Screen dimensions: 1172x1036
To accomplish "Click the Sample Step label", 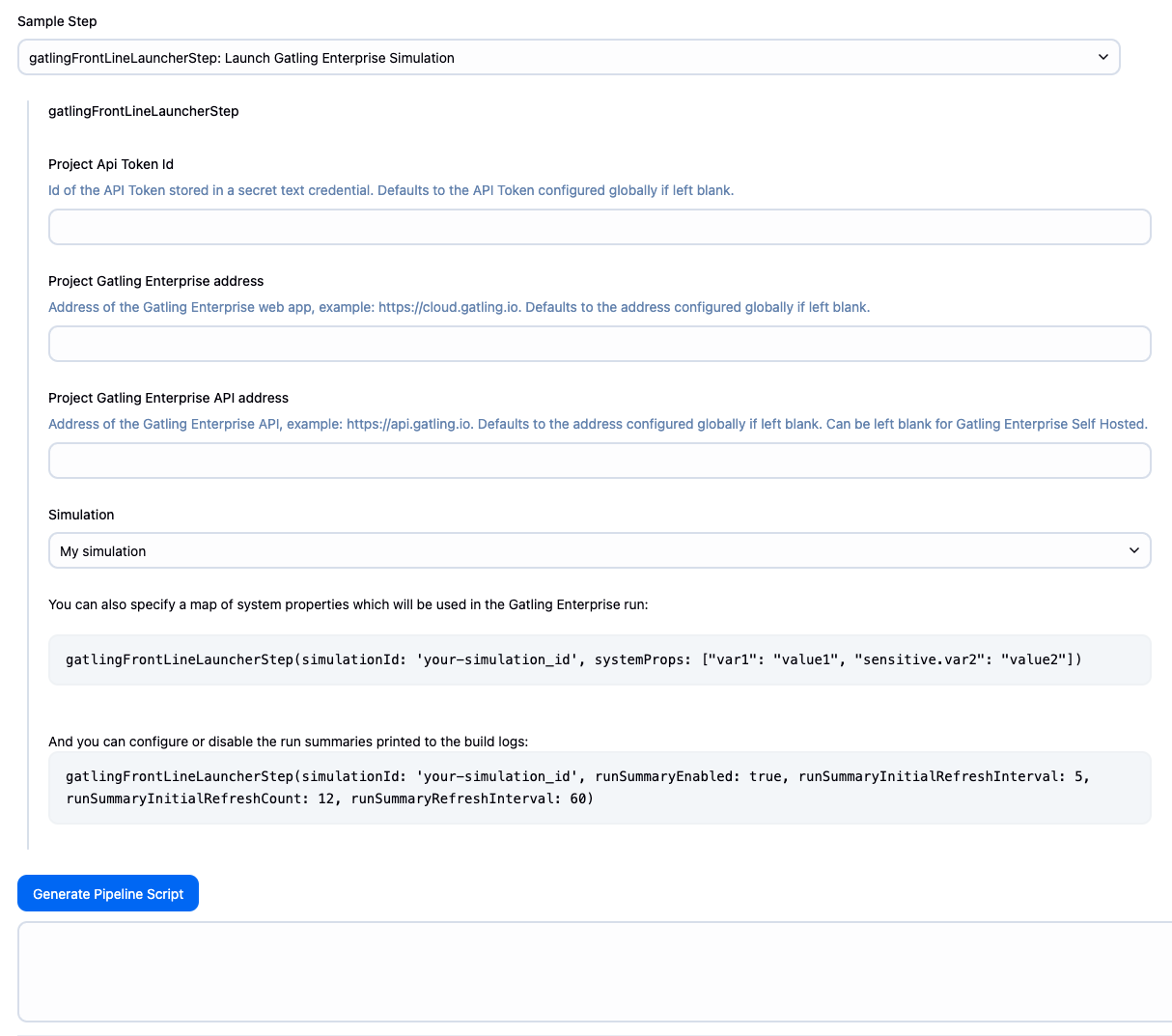I will (57, 21).
